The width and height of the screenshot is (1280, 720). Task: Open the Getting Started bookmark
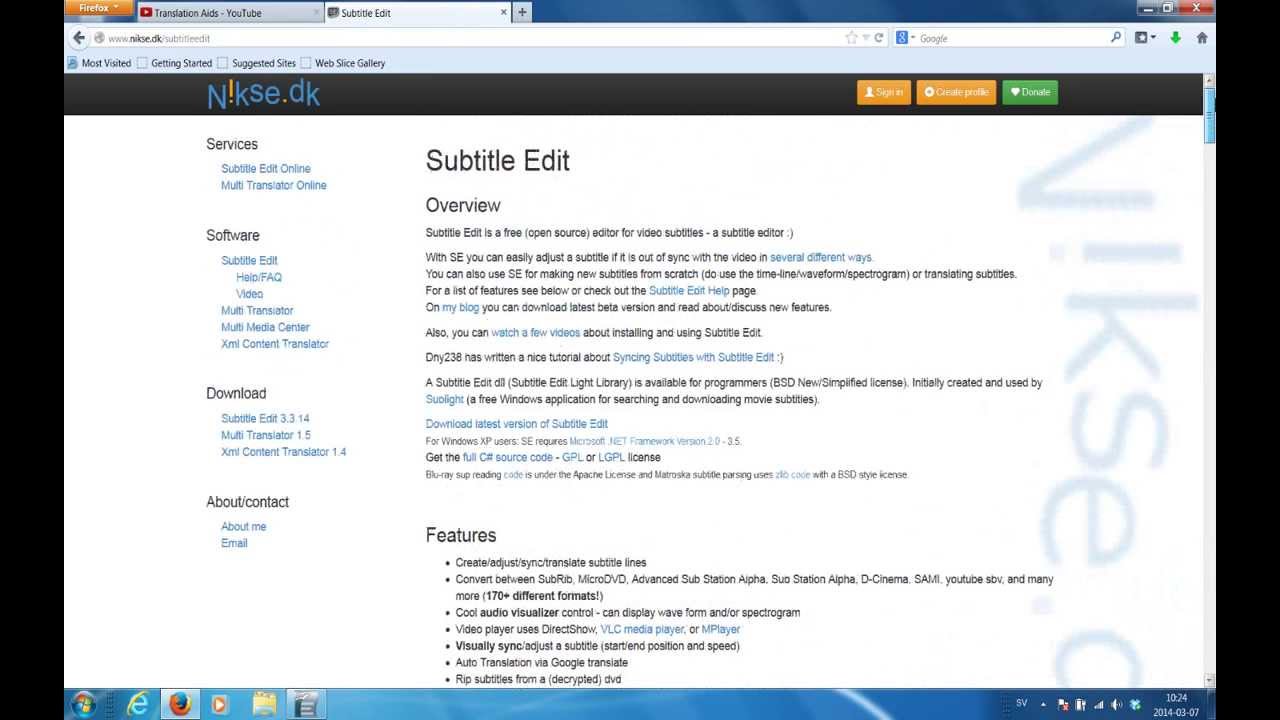pyautogui.click(x=174, y=63)
